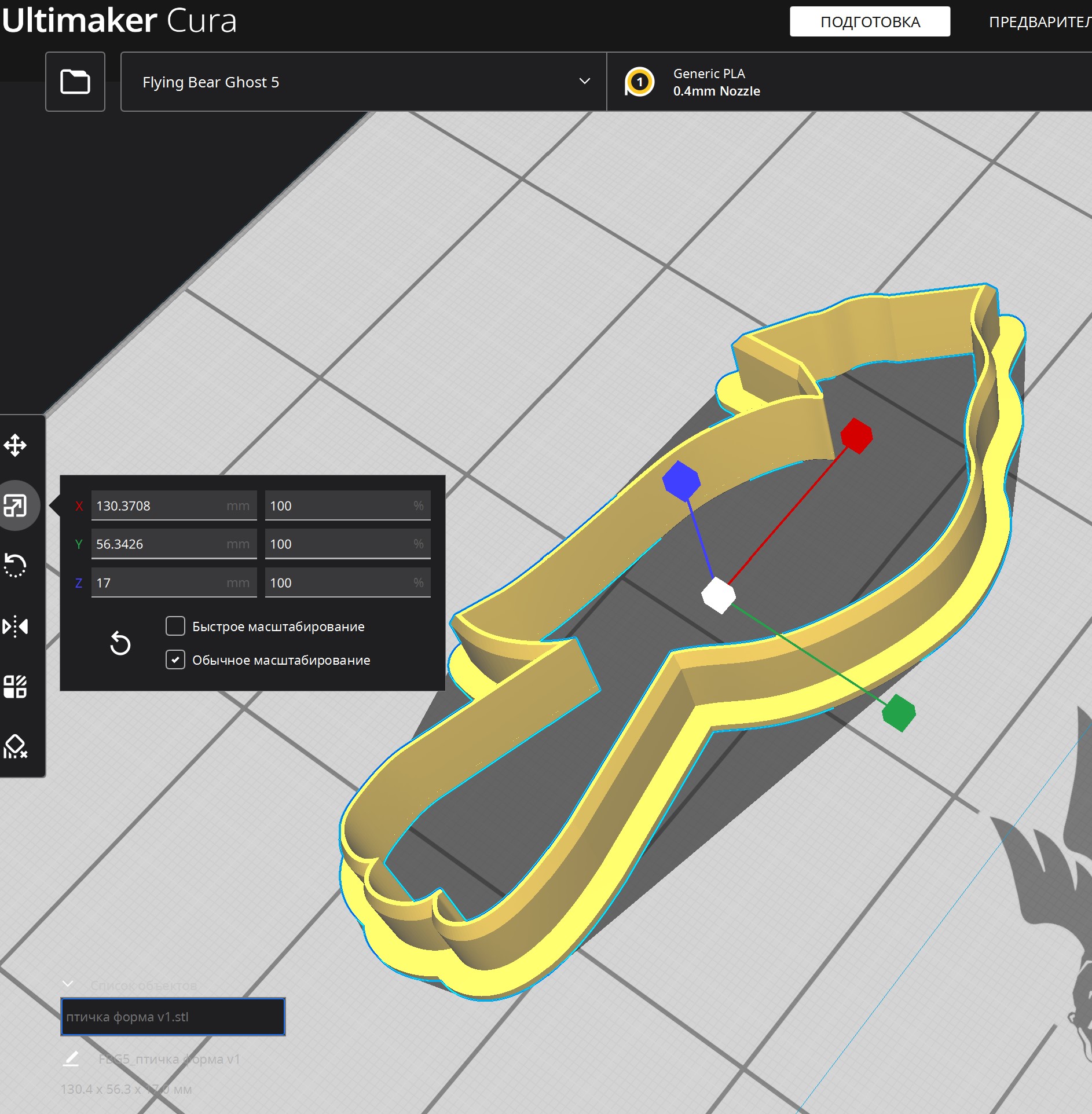Click the red X-axis scale handle
The width and height of the screenshot is (1092, 1114).
(856, 435)
